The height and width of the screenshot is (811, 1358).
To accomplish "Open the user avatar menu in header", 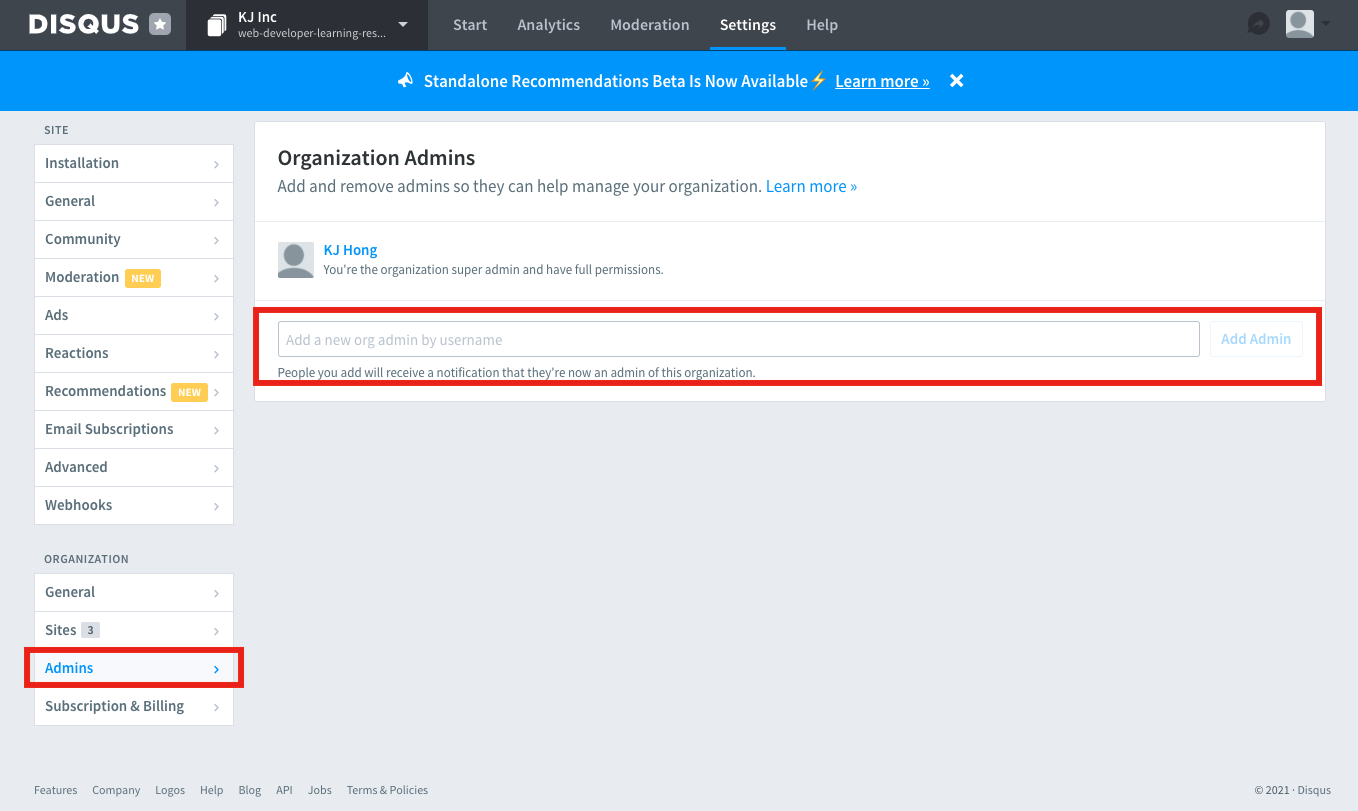I will pos(1307,24).
